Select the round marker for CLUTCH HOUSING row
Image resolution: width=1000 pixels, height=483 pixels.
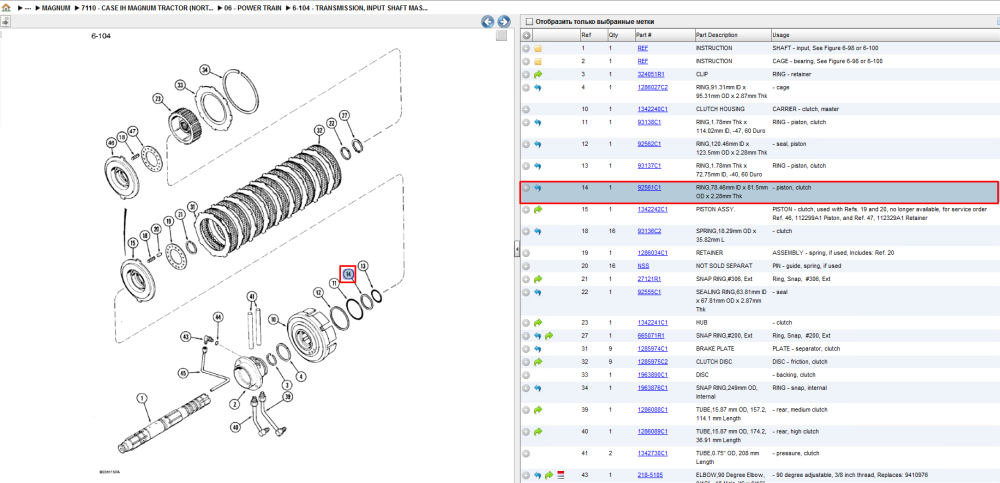(526, 109)
